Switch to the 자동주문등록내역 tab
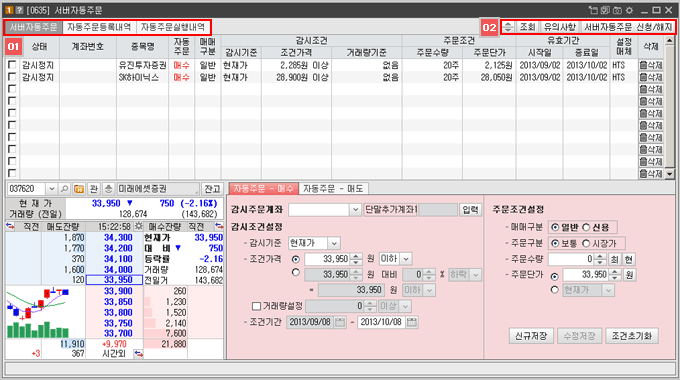 (99, 27)
